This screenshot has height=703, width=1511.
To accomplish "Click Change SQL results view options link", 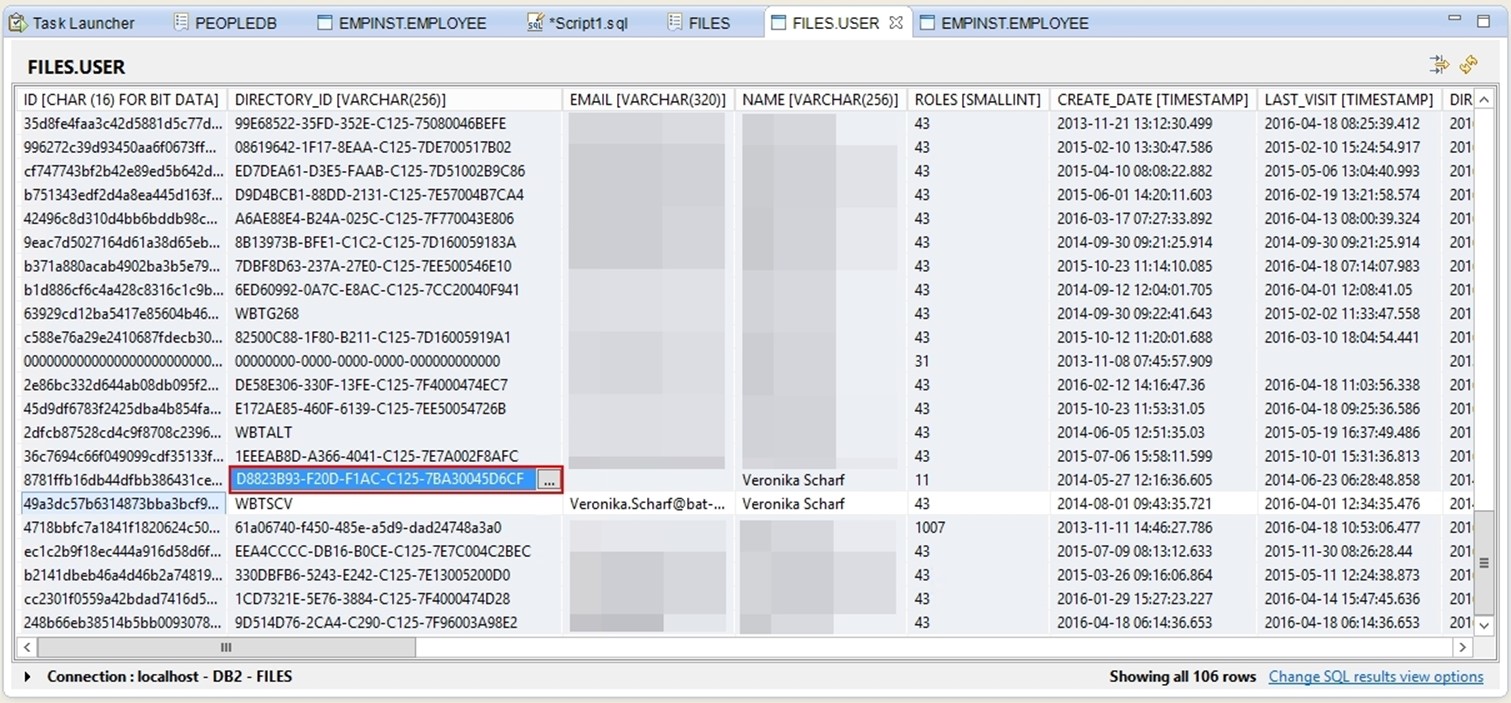I will coord(1375,677).
